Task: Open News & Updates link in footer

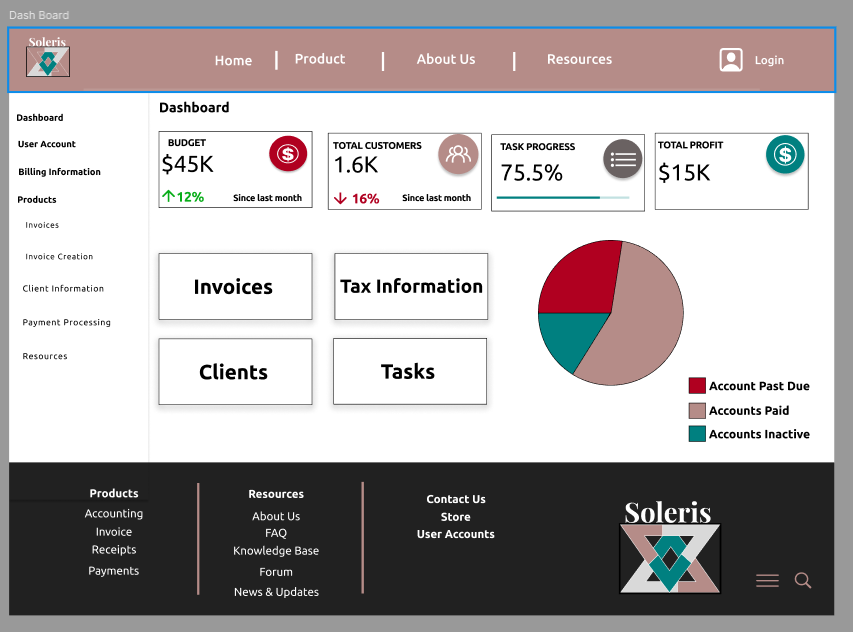Action: coord(276,592)
